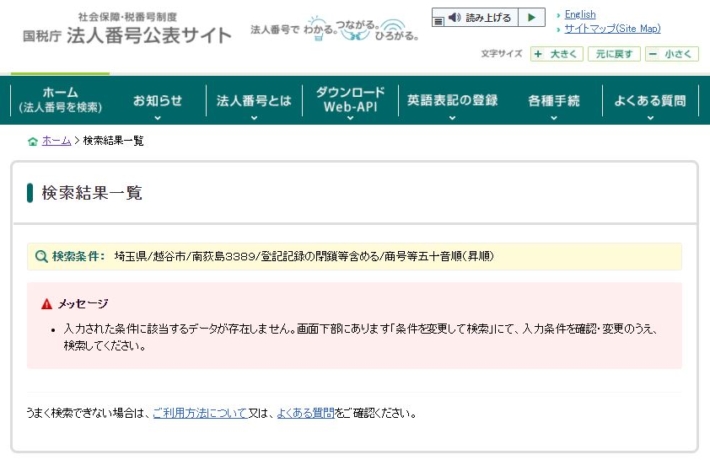Open the read-aloud menu icon

pyautogui.click(x=438, y=21)
